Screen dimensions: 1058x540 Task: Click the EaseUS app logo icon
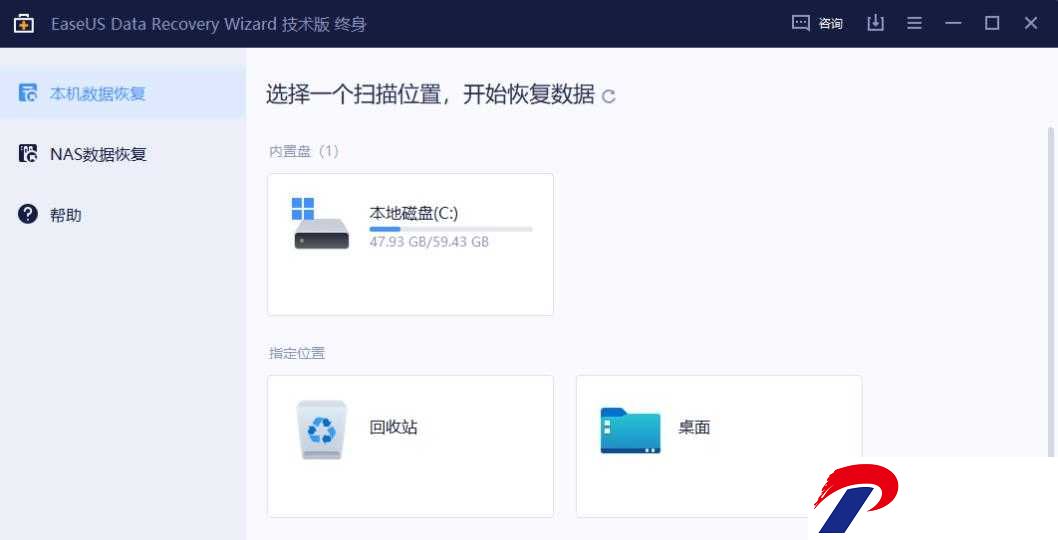click(x=24, y=24)
